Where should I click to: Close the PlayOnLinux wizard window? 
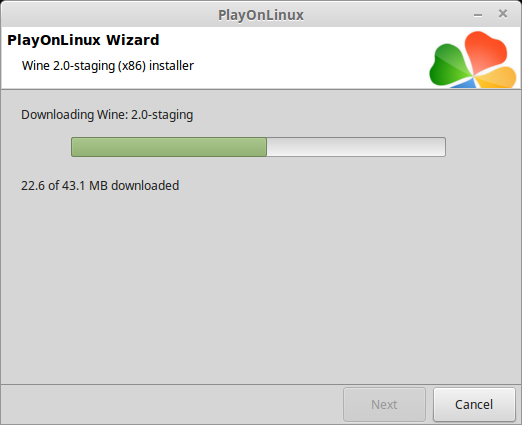coord(503,14)
